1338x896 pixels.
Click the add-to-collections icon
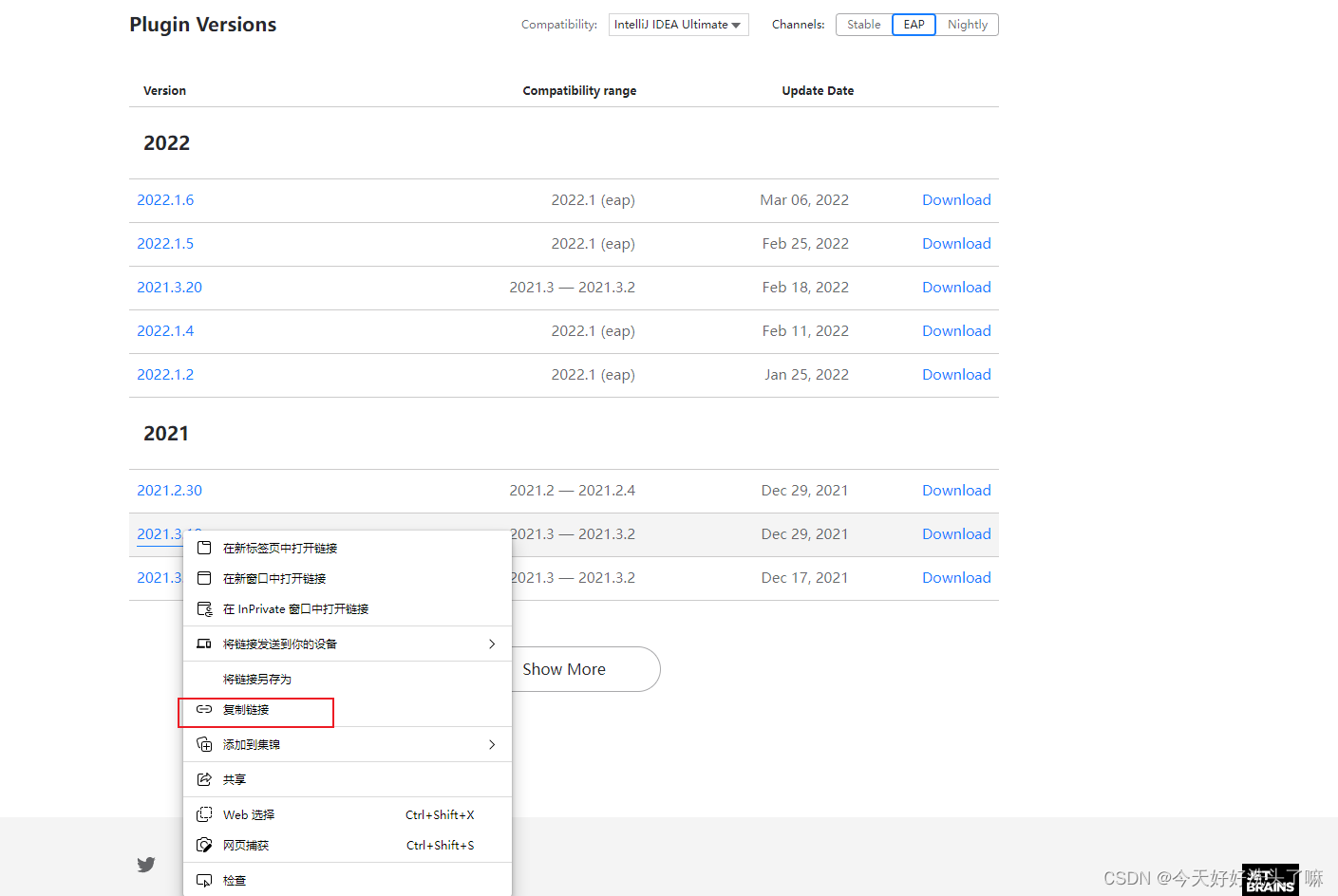(204, 744)
